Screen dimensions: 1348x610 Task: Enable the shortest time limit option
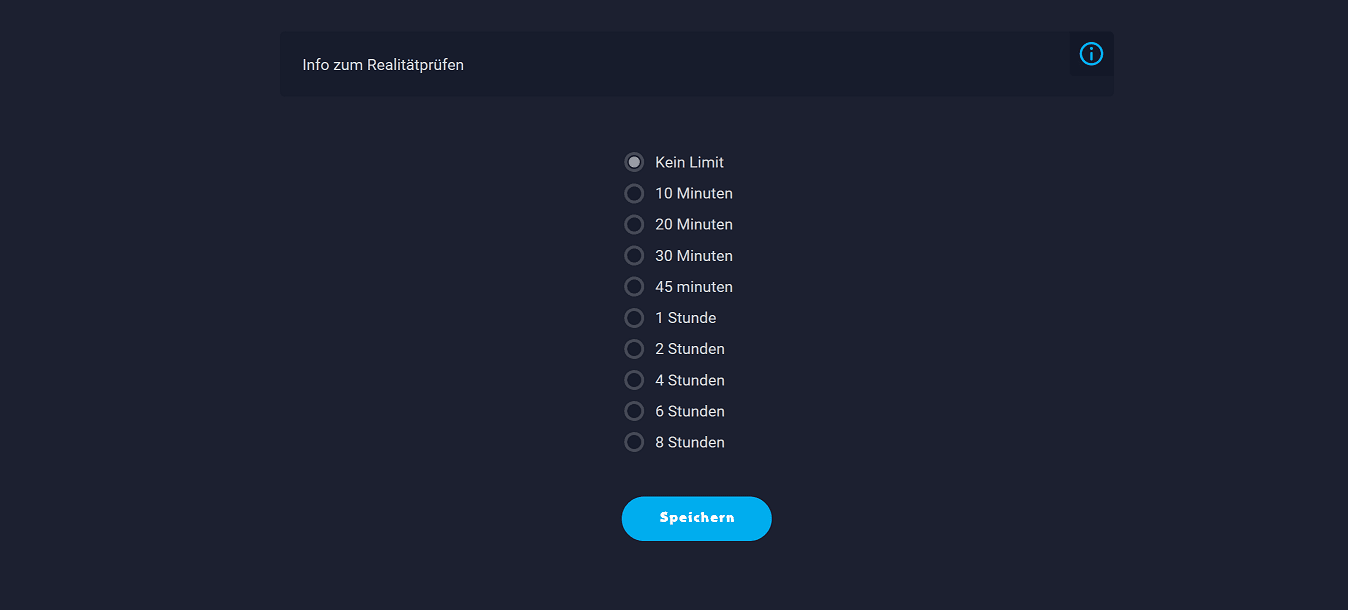click(x=634, y=193)
